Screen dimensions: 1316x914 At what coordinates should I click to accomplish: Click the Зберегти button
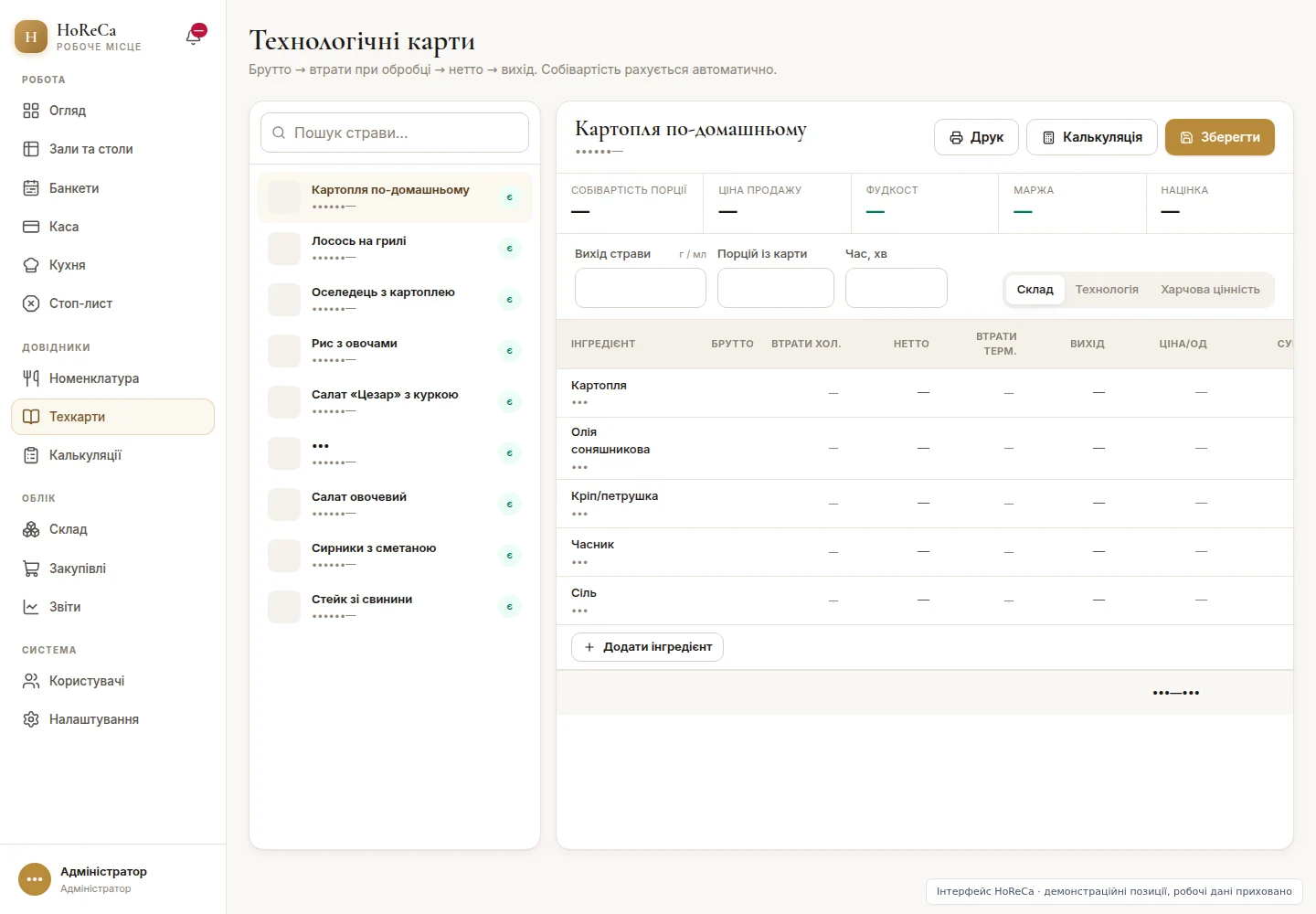[x=1220, y=137]
